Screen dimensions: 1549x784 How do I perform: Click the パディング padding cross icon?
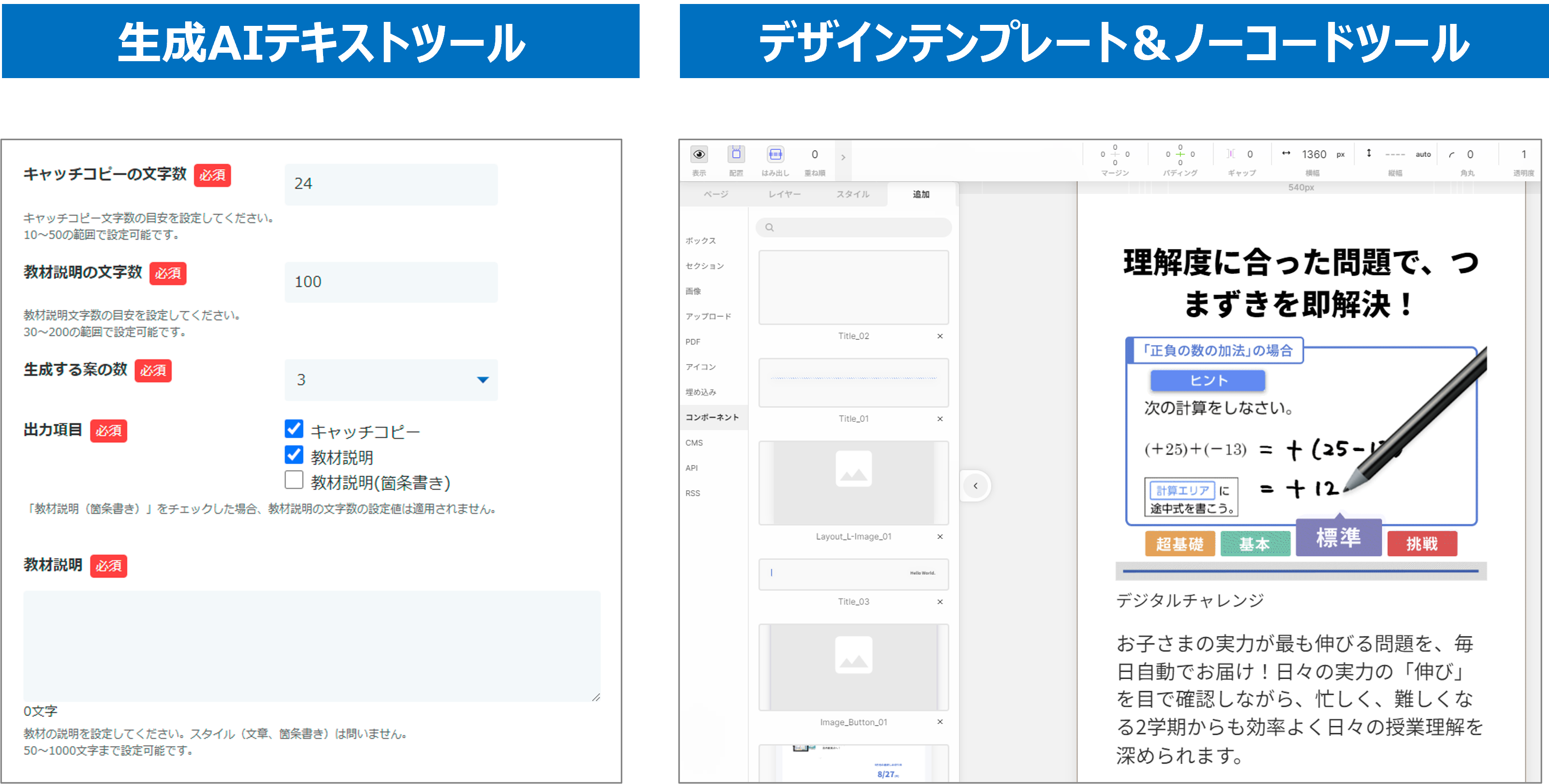(x=1180, y=154)
